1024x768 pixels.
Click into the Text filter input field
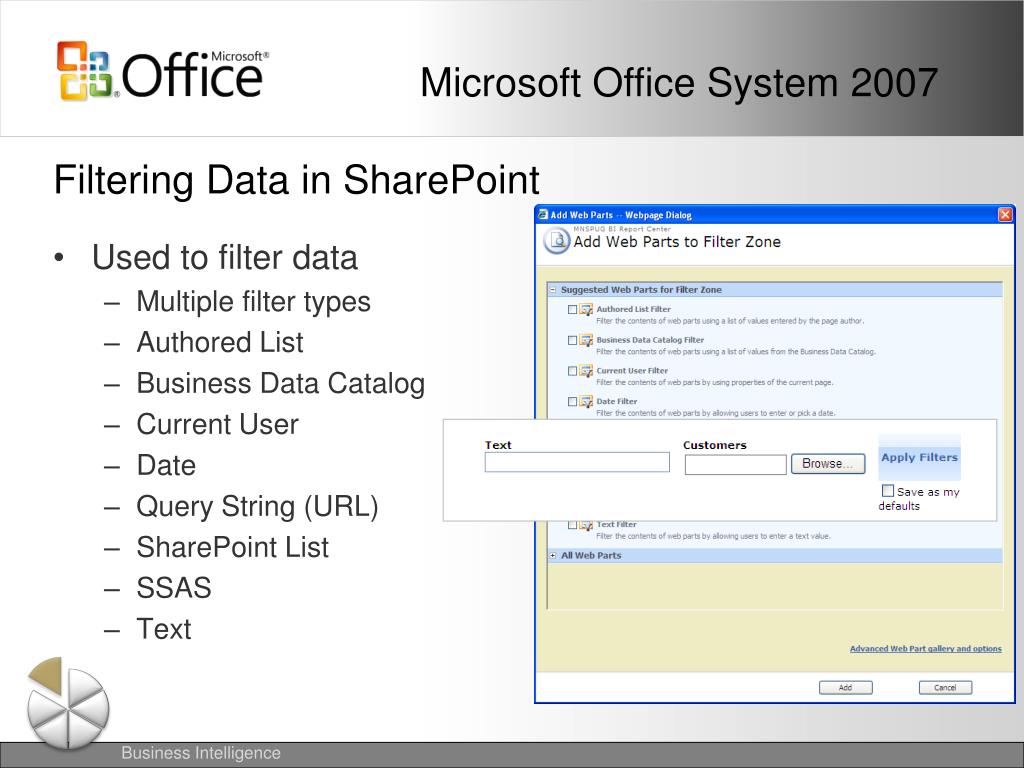pos(577,462)
